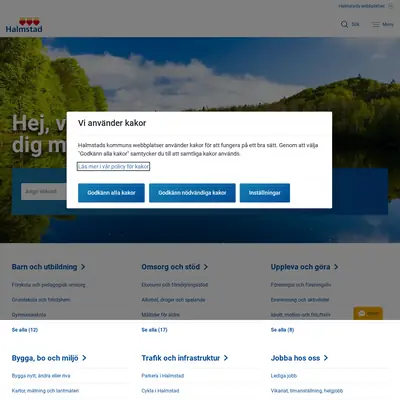400x400 pixels.
Task: Open Cykla i Halmstad link
Action: point(160,391)
